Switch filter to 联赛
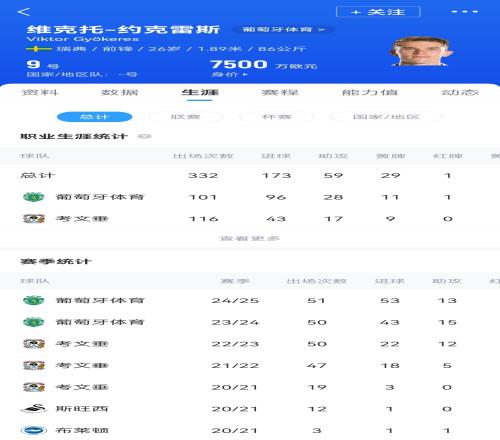The image size is (500, 440). pos(185,117)
